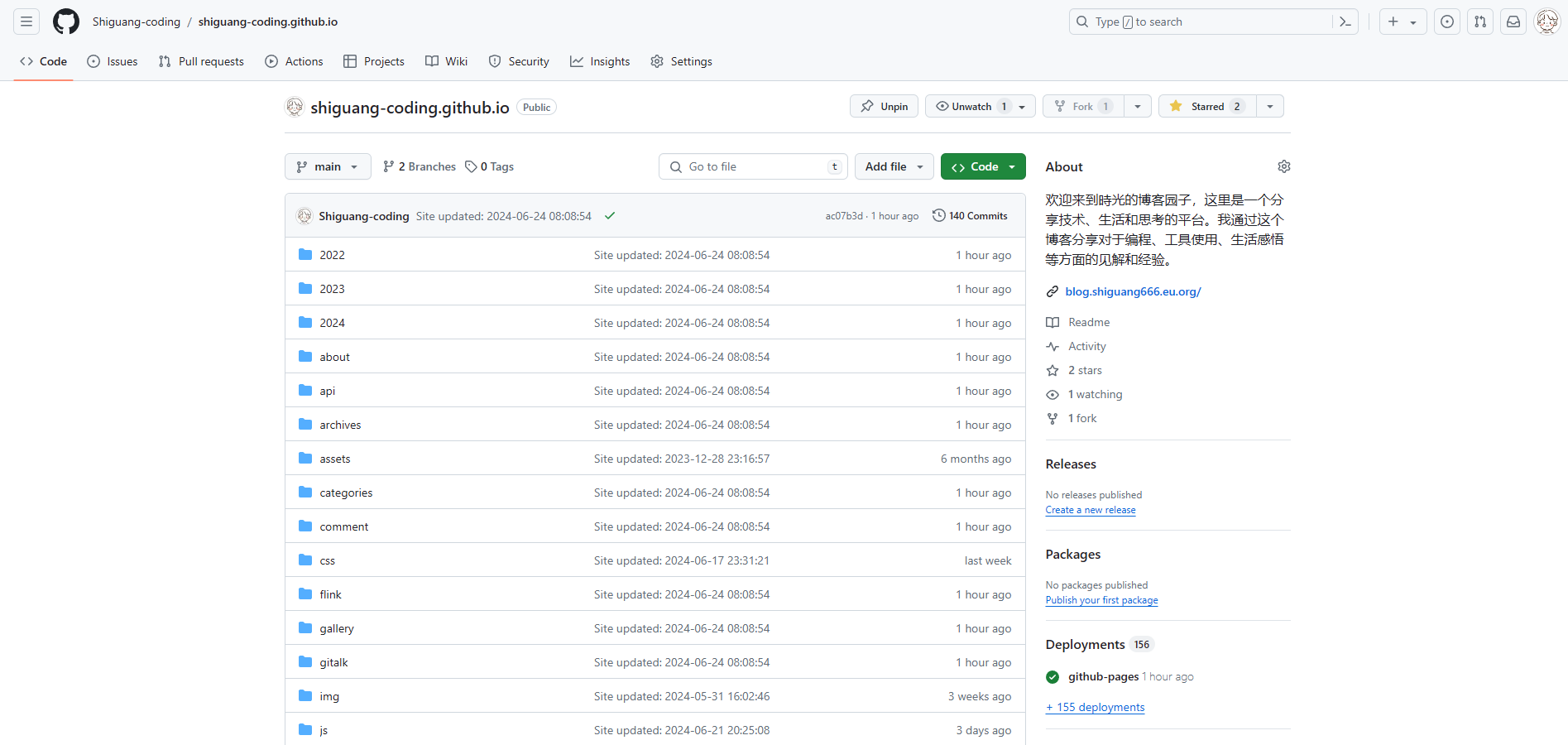Image resolution: width=1568 pixels, height=745 pixels.
Task: Visit blog.shiguang666.eu.org link
Action: point(1133,291)
